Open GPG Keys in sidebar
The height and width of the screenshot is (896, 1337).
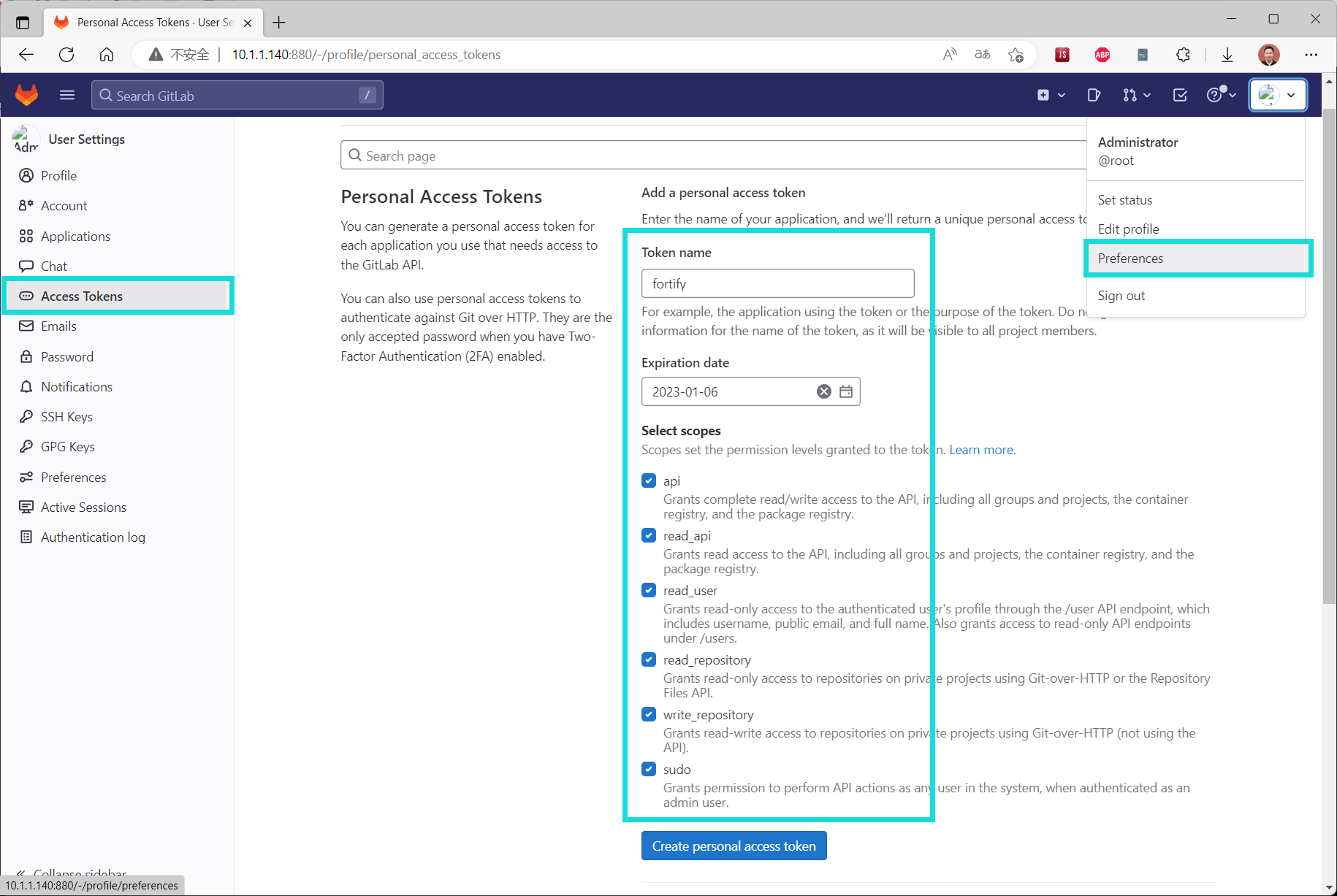(117, 446)
